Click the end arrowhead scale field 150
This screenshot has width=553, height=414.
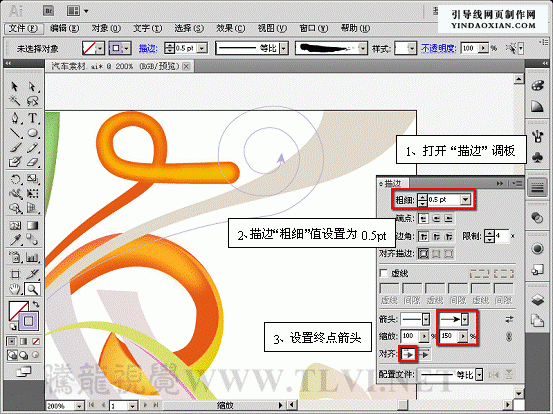449,336
